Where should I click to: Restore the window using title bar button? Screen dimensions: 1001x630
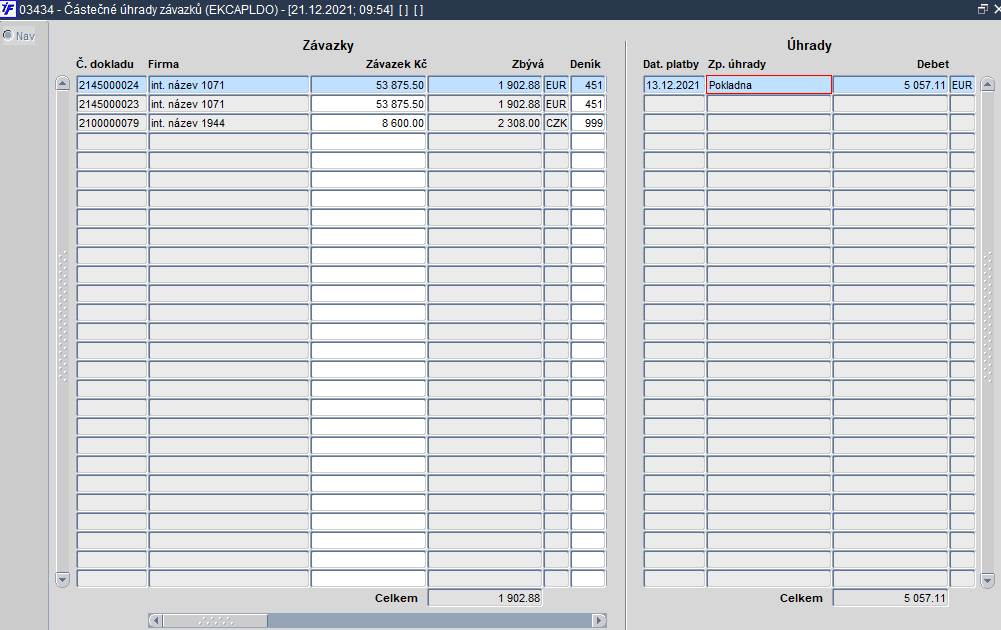(982, 9)
